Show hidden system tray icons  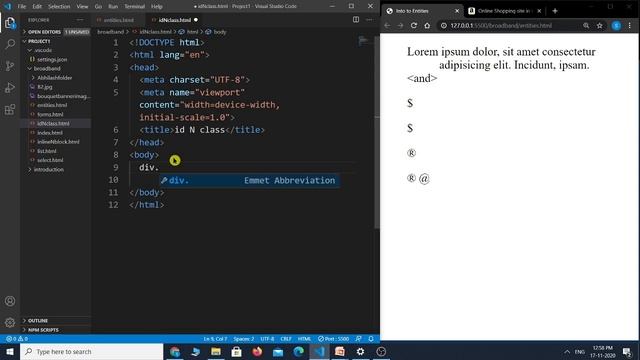coord(567,351)
